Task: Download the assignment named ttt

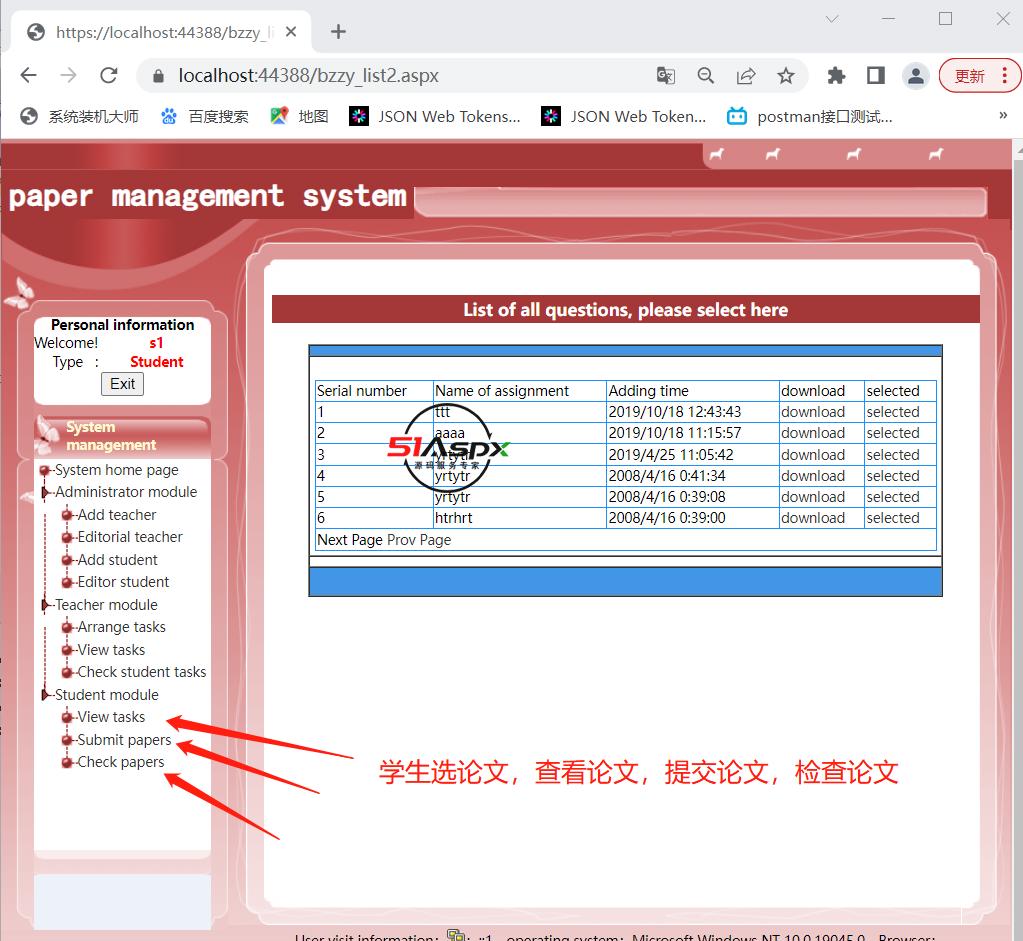Action: 813,411
